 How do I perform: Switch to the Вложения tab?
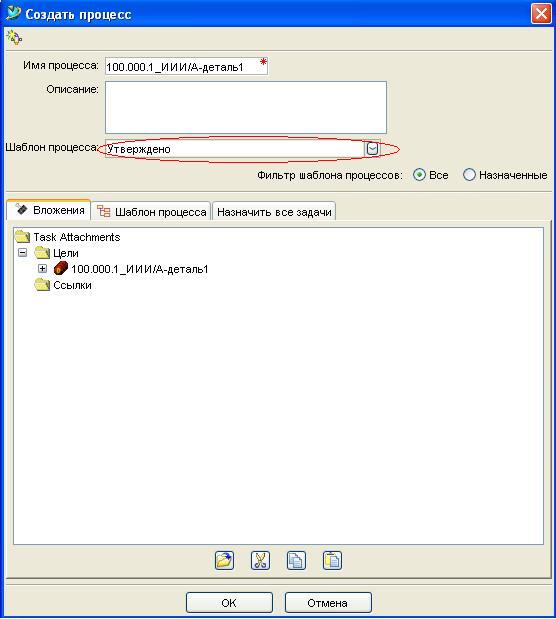pyautogui.click(x=49, y=210)
